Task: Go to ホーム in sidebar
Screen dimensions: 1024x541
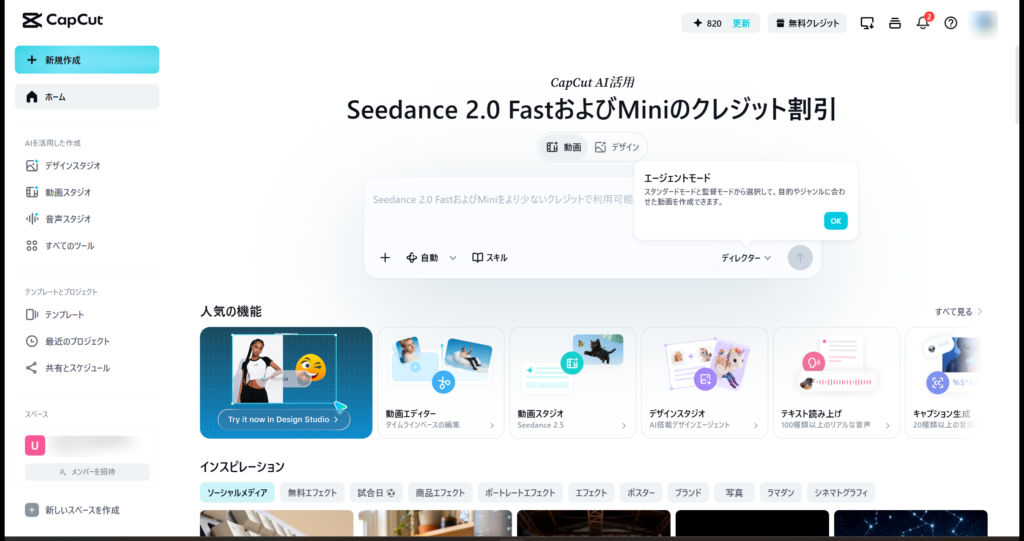Action: 87,97
